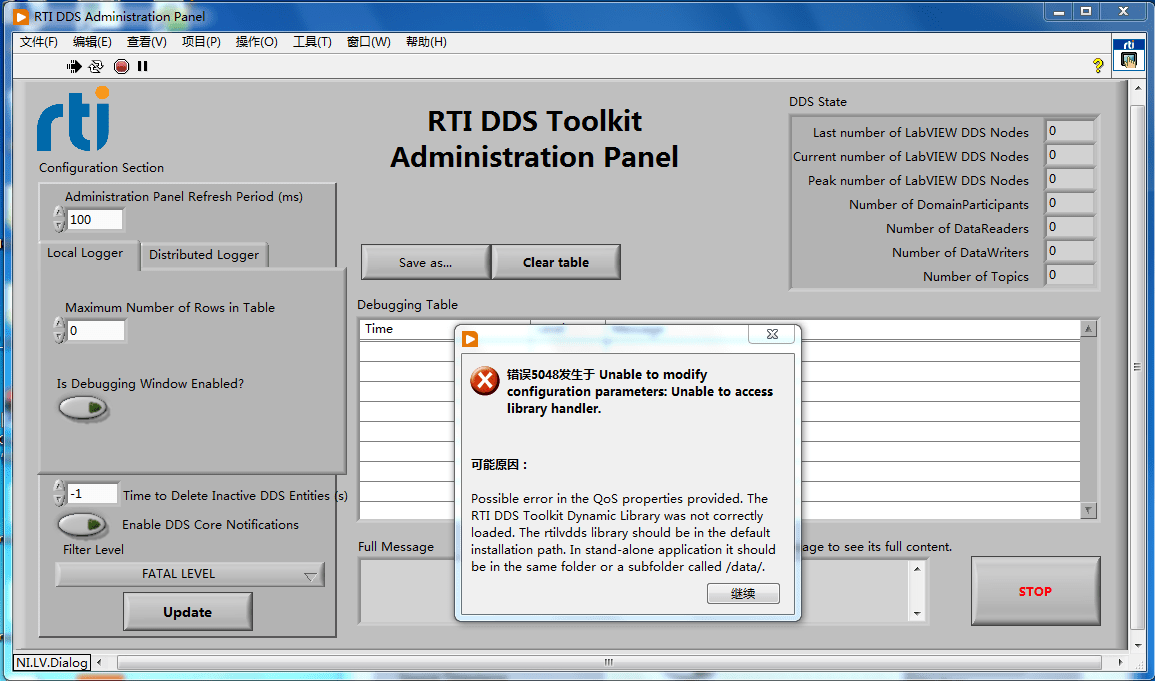The width and height of the screenshot is (1155, 681).
Task: Open the FATAL LEVEL filter dropdown
Action: tap(190, 574)
